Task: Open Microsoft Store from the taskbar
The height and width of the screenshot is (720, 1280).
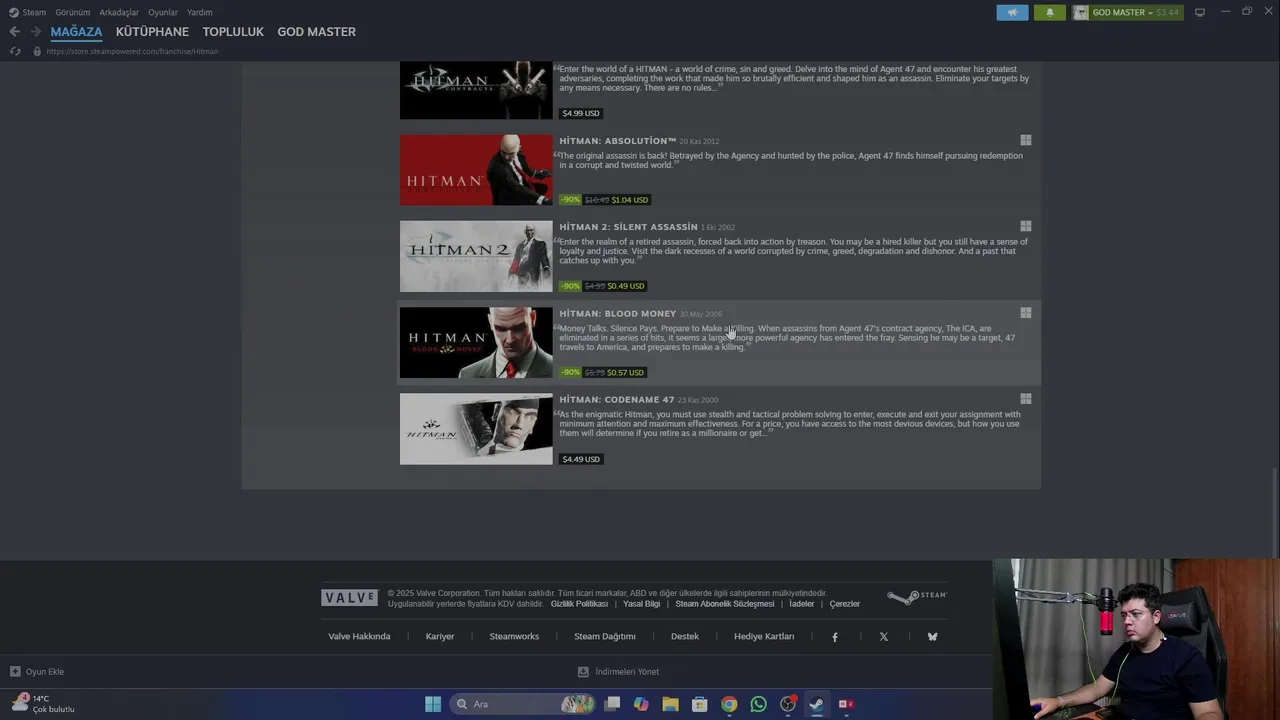Action: pyautogui.click(x=700, y=704)
